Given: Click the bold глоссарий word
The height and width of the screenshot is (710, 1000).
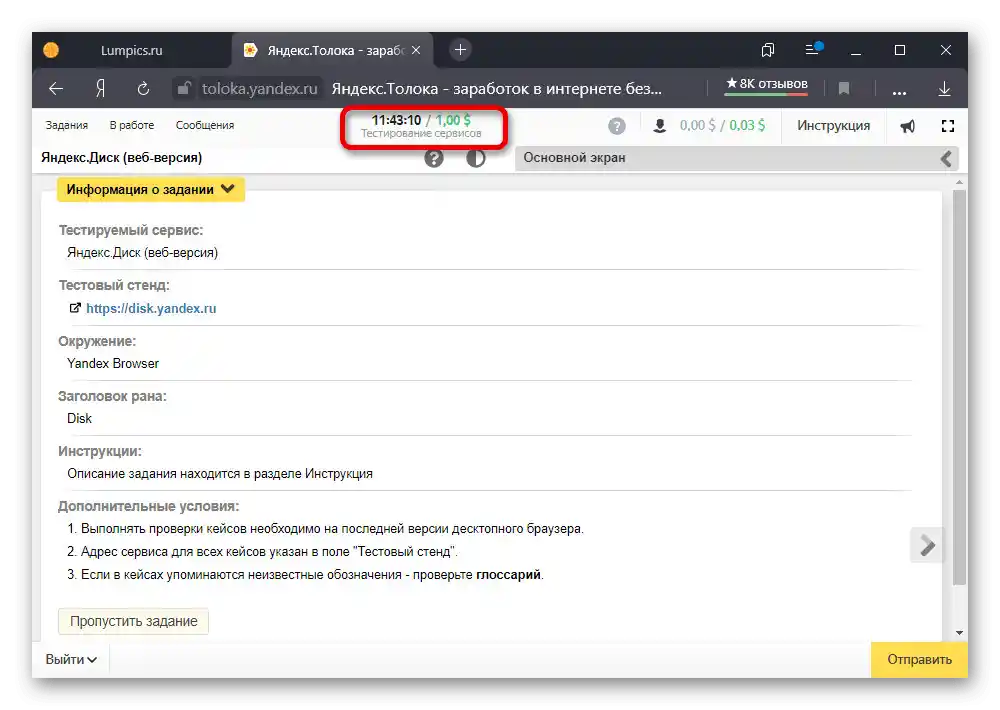Looking at the screenshot, I should pos(508,575).
